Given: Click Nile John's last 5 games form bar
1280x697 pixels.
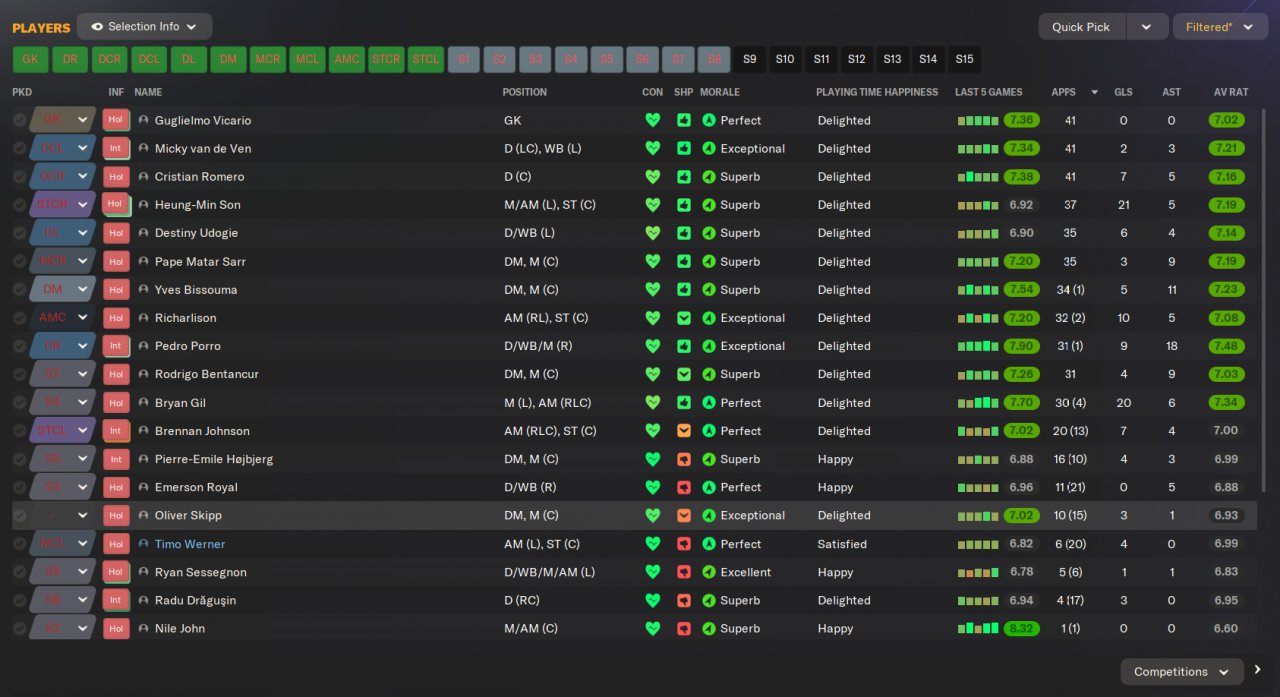Looking at the screenshot, I should point(978,629).
